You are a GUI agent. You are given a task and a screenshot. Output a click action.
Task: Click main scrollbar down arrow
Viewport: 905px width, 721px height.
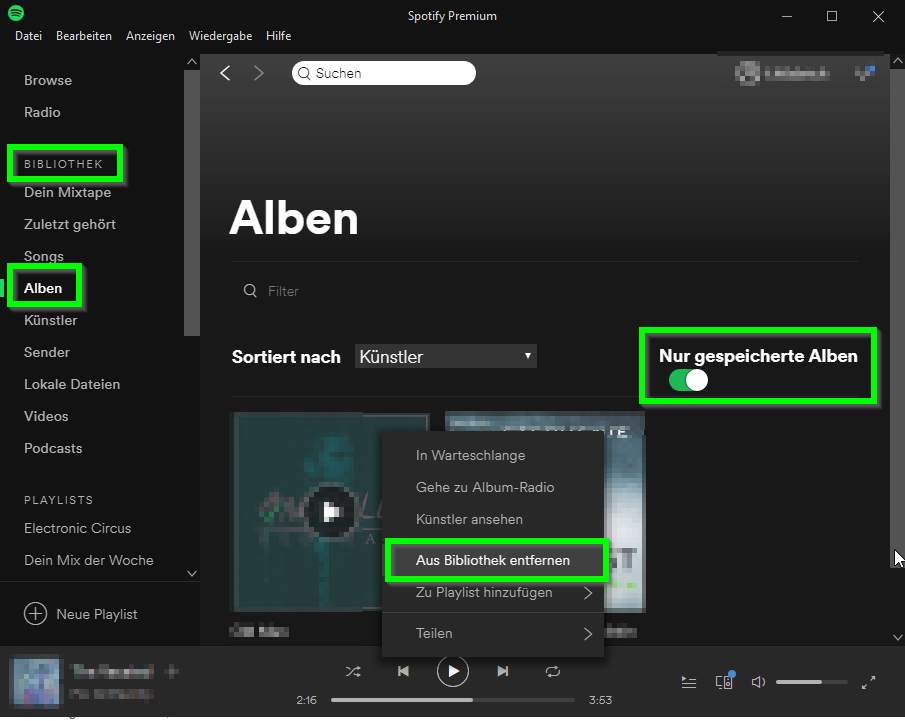point(897,637)
